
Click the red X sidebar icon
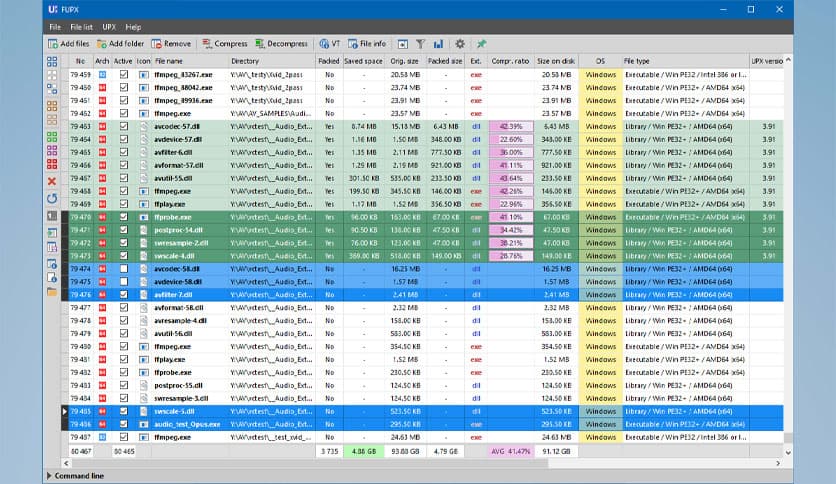[x=52, y=181]
